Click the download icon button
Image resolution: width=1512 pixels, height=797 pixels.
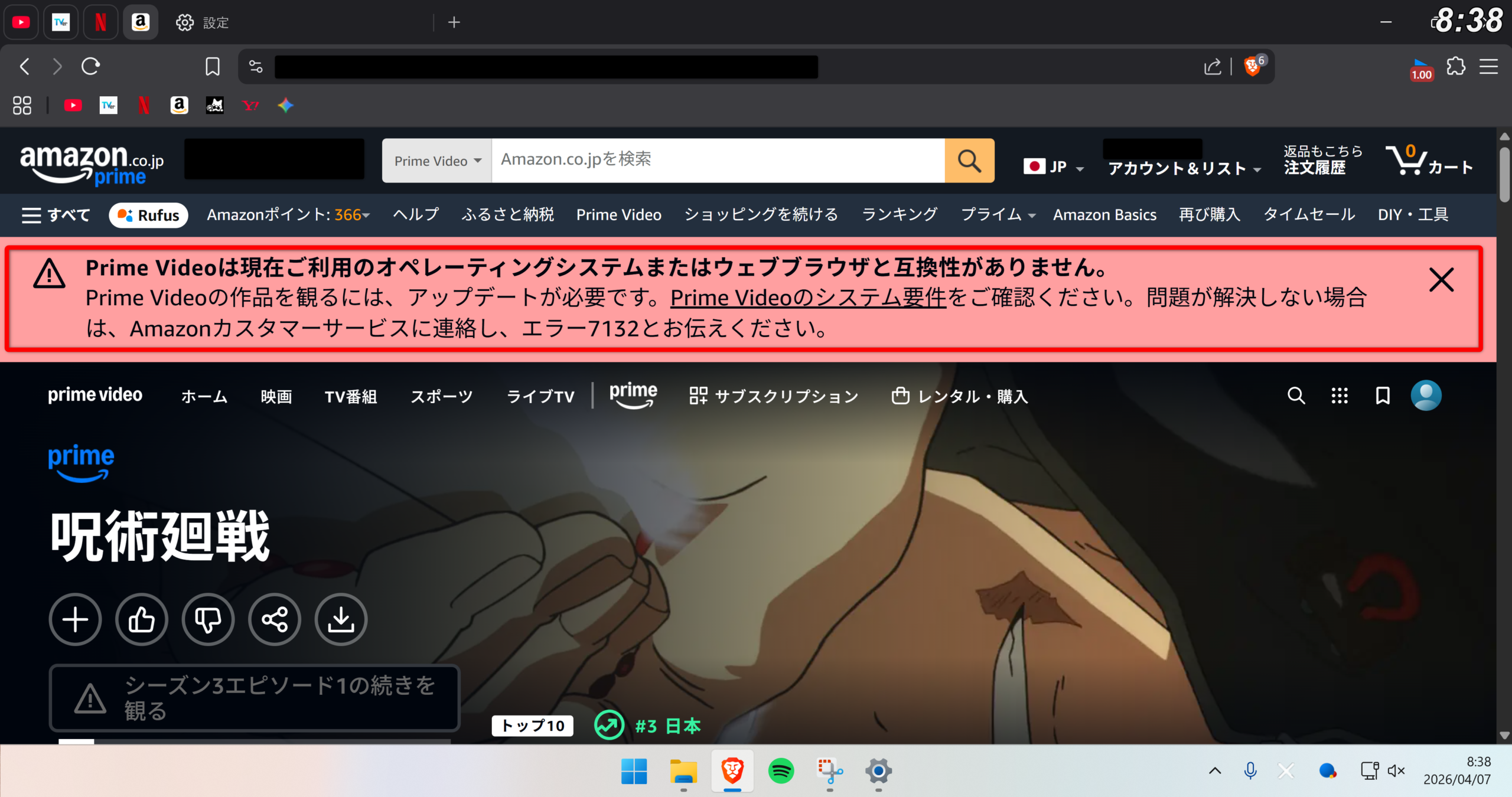(341, 620)
